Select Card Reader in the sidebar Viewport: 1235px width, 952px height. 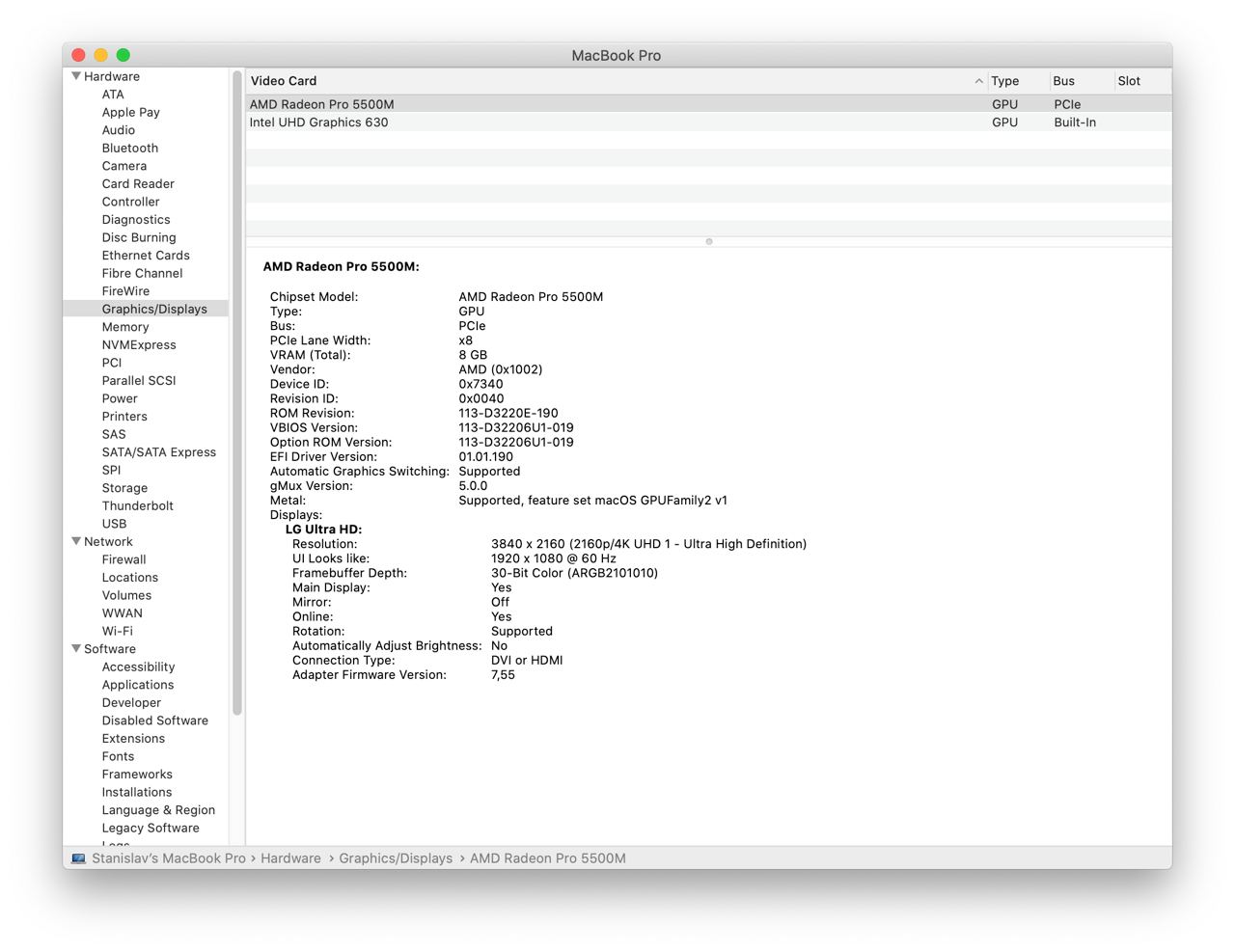(x=138, y=183)
